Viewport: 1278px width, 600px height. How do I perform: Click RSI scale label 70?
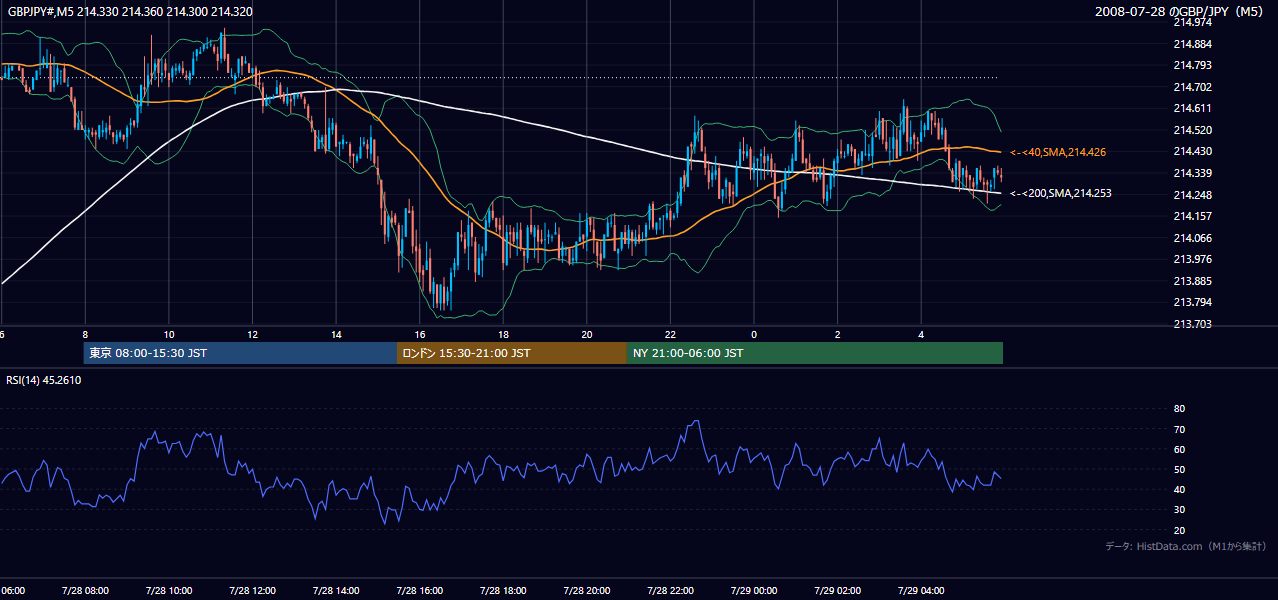(1179, 430)
